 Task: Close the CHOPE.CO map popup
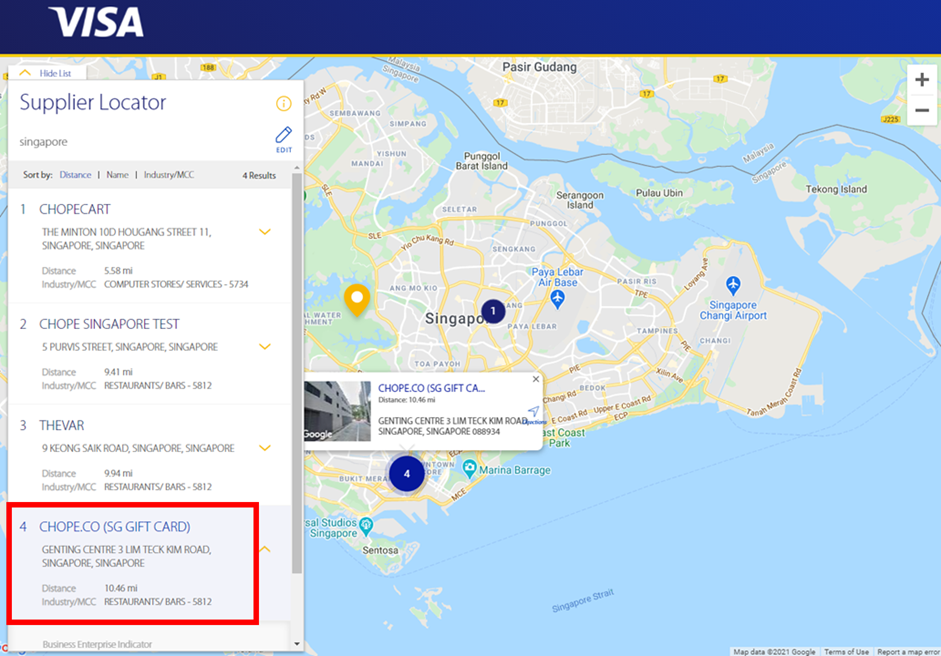point(536,379)
